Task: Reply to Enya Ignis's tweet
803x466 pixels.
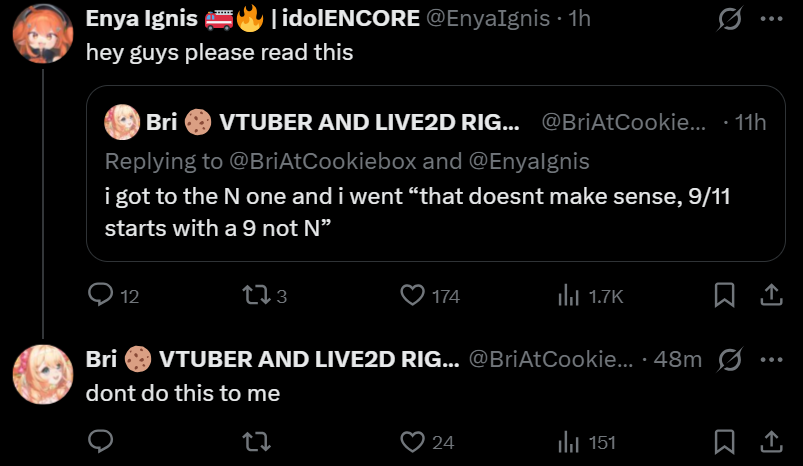Action: pos(101,295)
